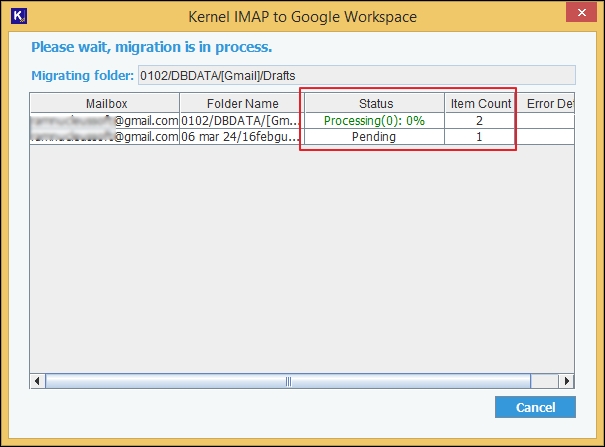Image resolution: width=605 pixels, height=447 pixels.
Task: Click the 'Please wait, migration is in process' heading
Action: coord(152,47)
